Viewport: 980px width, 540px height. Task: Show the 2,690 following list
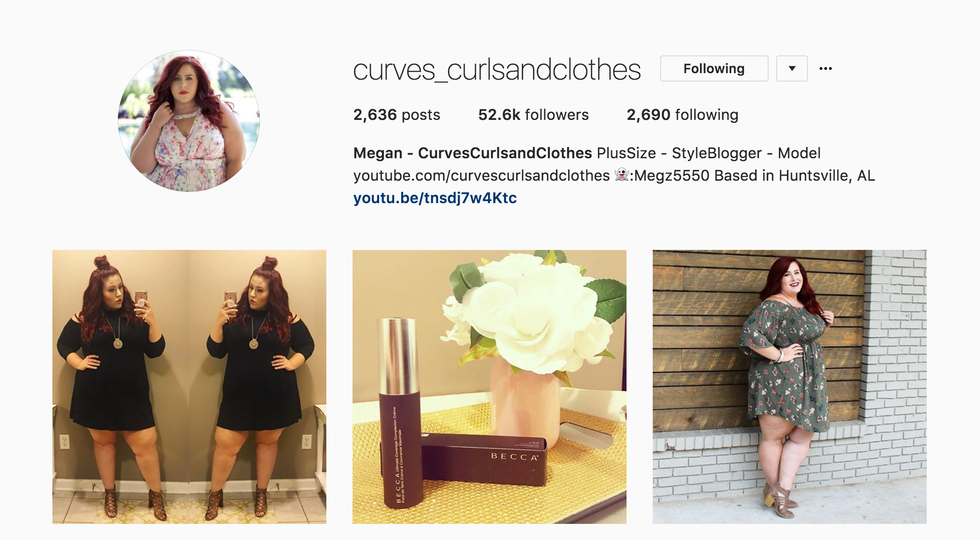coord(682,115)
